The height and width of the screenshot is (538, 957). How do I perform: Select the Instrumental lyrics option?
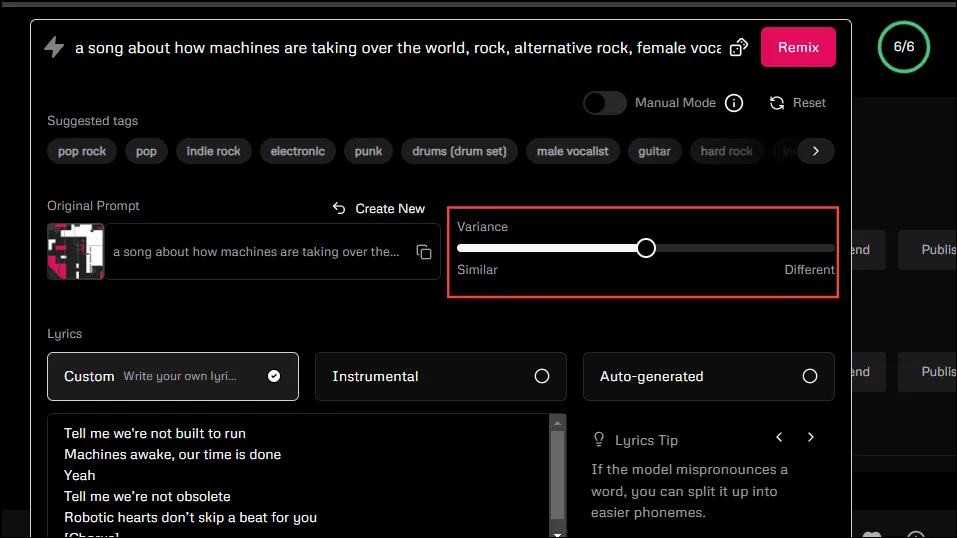click(441, 376)
